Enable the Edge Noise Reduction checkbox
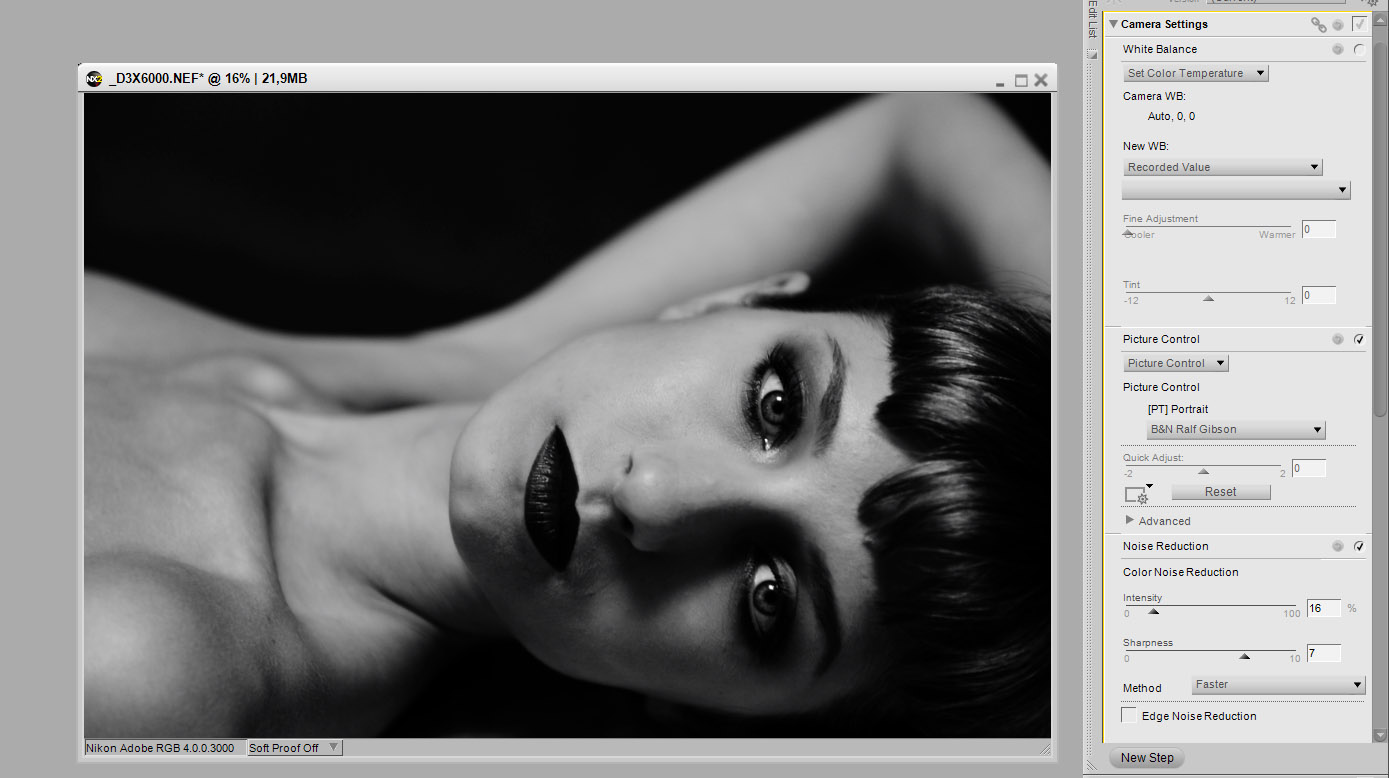The width and height of the screenshot is (1389, 778). coord(1129,716)
